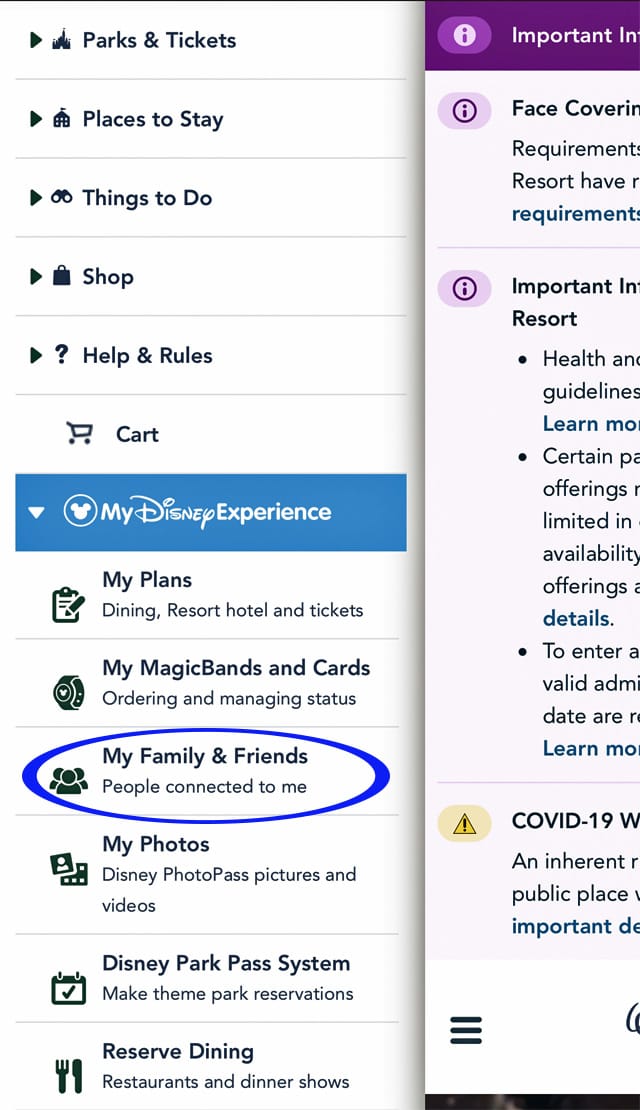Open the shopping Cart icon
Image resolution: width=640 pixels, height=1110 pixels.
[x=79, y=433]
